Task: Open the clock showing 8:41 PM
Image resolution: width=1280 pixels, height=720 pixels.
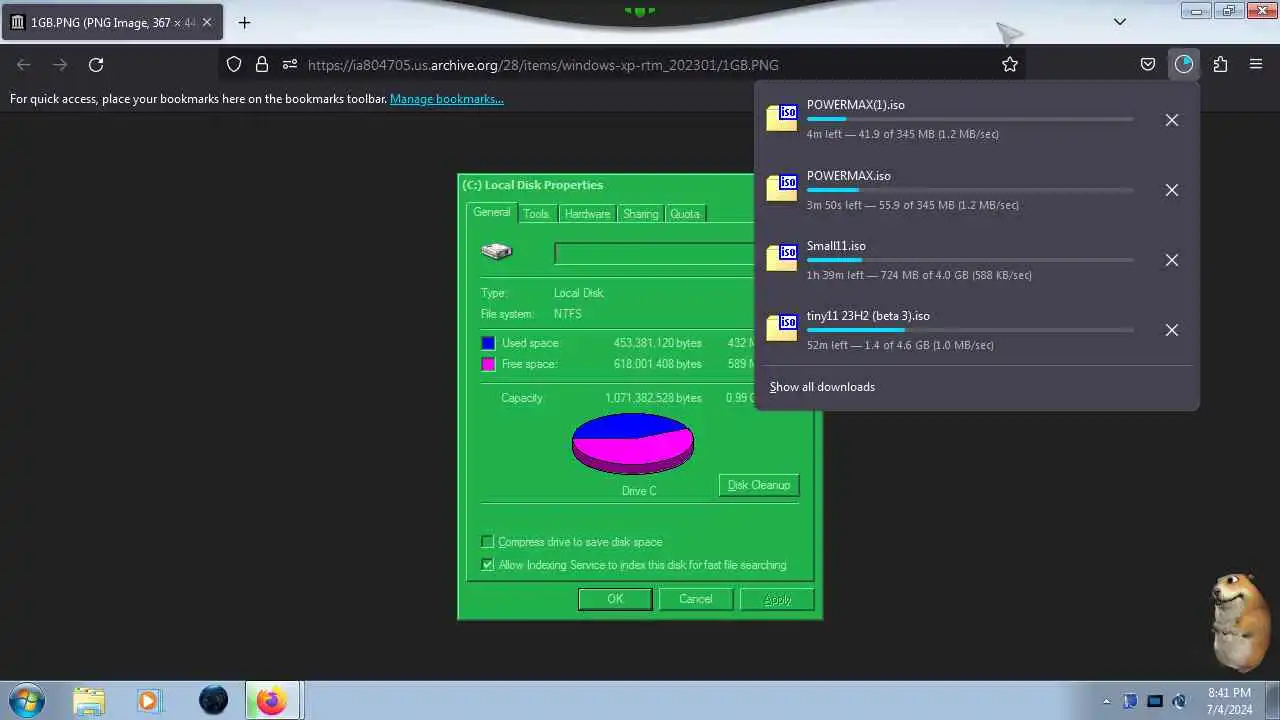Action: click(x=1229, y=701)
